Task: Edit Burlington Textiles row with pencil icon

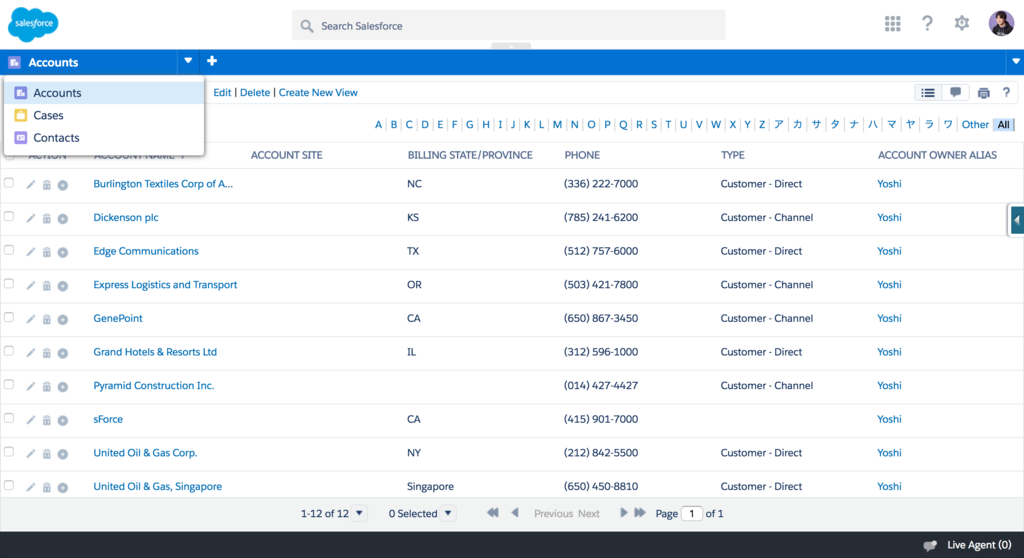Action: point(31,185)
